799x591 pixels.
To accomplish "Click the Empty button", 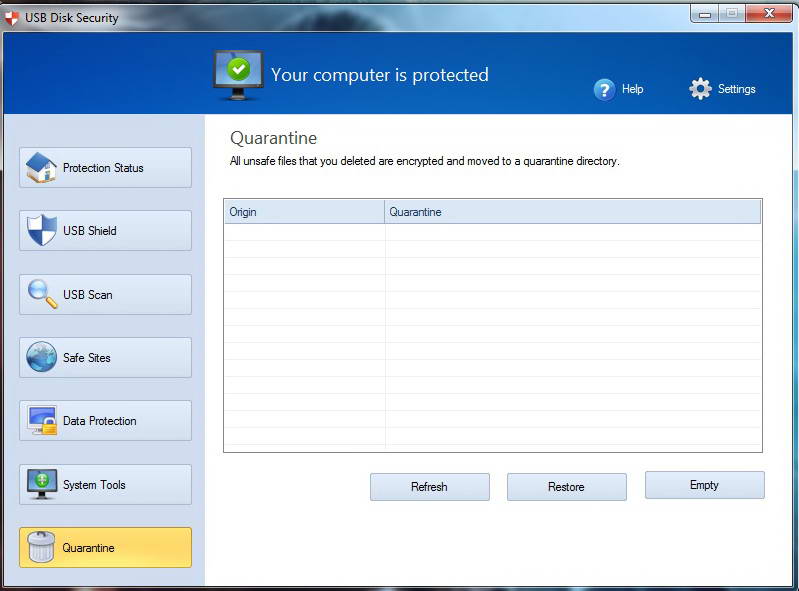I will tap(705, 485).
